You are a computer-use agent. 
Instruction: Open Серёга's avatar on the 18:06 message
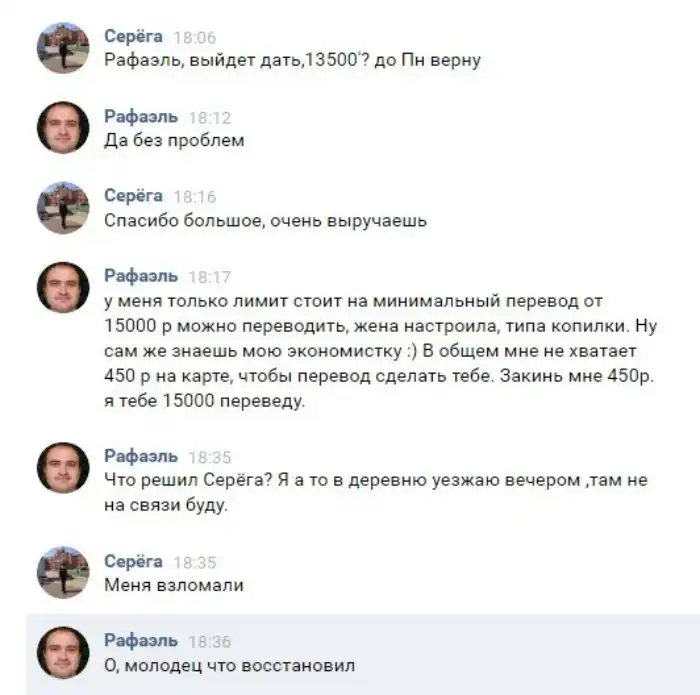(x=63, y=47)
